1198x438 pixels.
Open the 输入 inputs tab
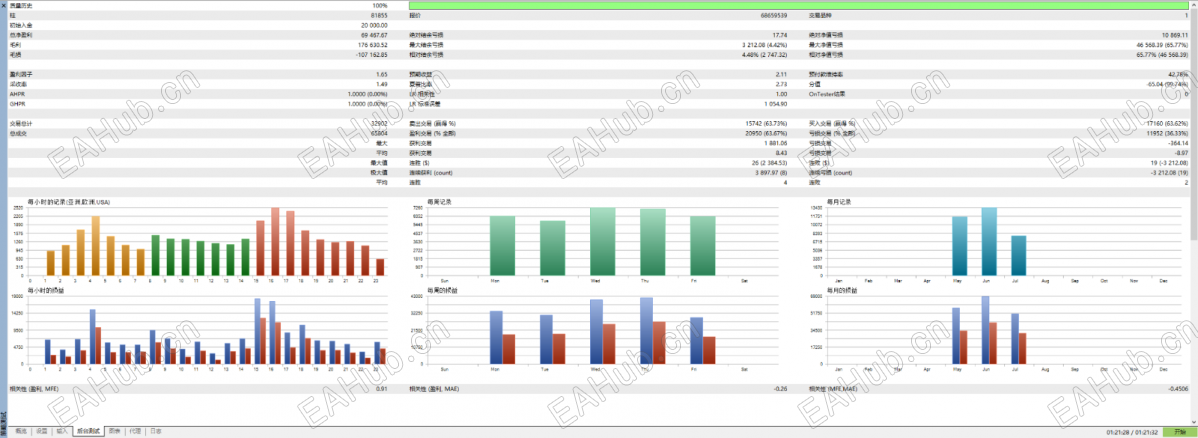coord(62,432)
